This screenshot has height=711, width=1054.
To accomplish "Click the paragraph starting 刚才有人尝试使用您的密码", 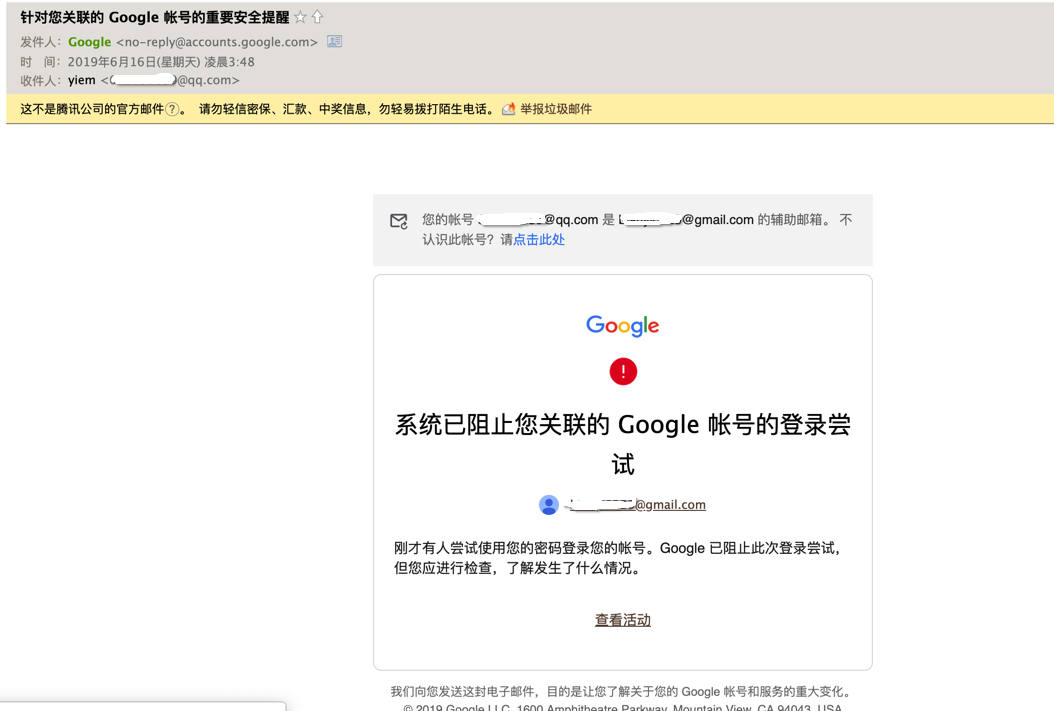I will pos(617,558).
